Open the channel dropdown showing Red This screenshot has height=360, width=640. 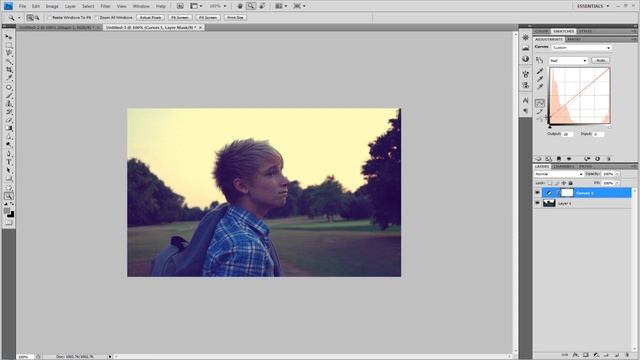569,60
